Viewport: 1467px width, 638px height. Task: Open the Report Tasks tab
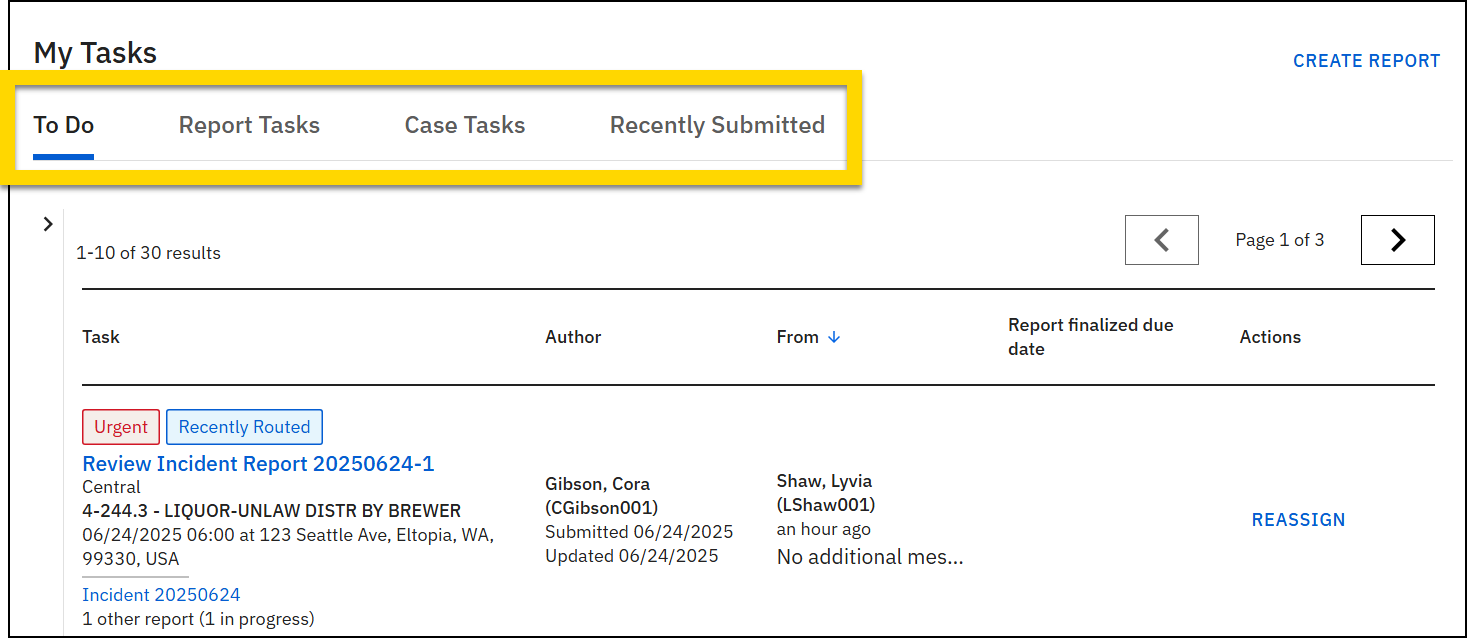[249, 125]
